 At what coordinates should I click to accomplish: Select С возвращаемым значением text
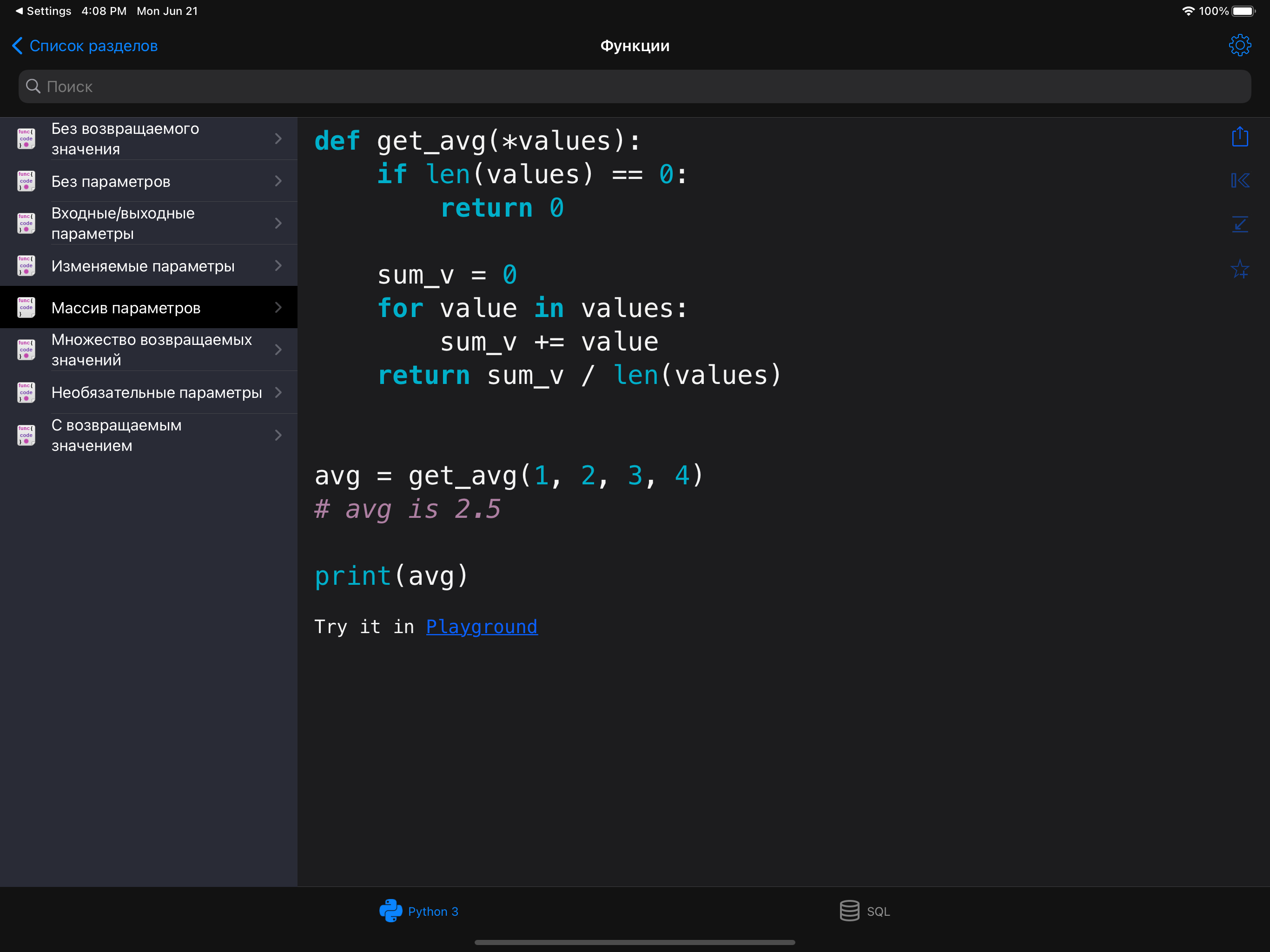(x=117, y=435)
